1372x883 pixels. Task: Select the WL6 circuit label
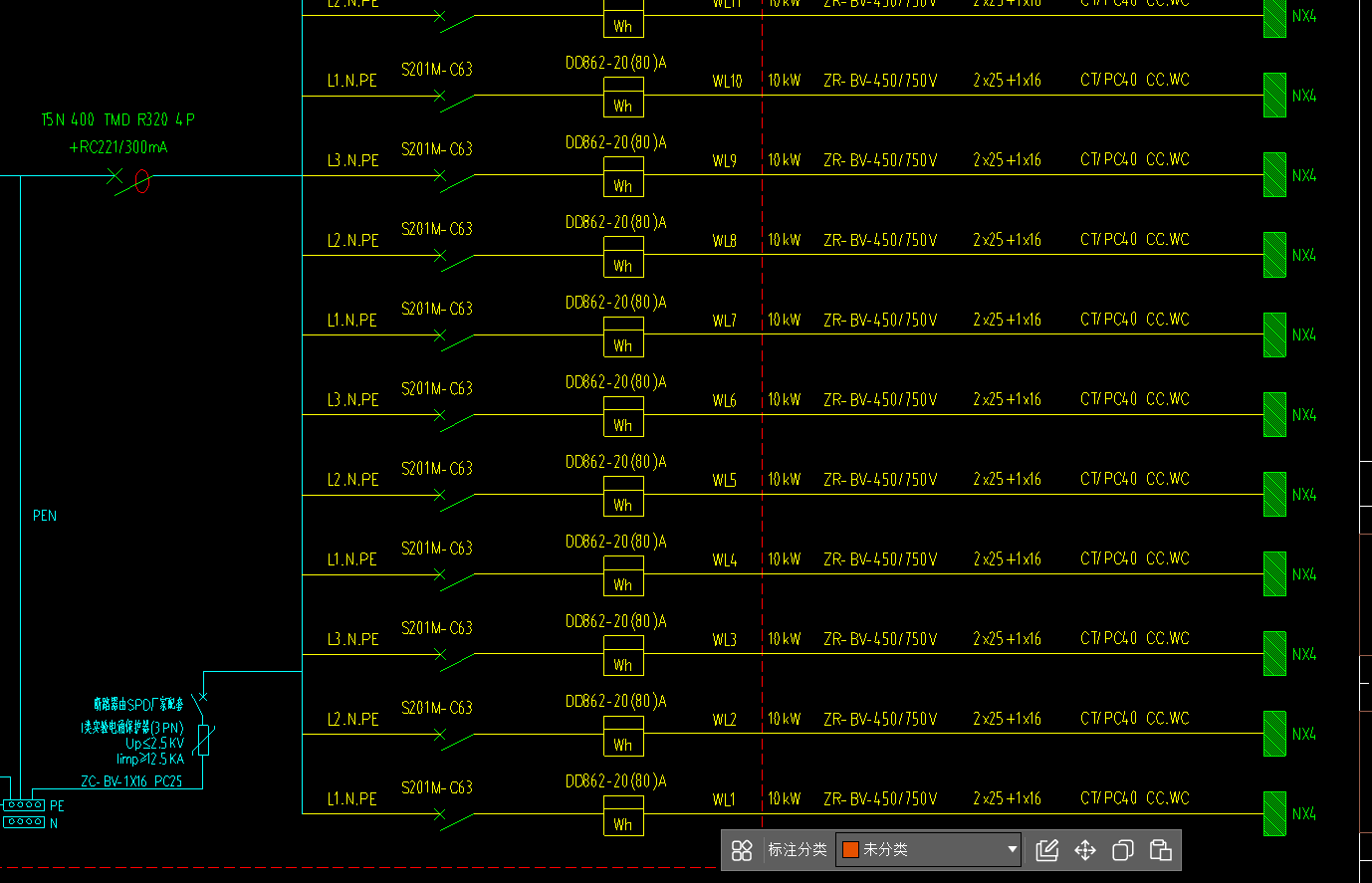tap(725, 400)
